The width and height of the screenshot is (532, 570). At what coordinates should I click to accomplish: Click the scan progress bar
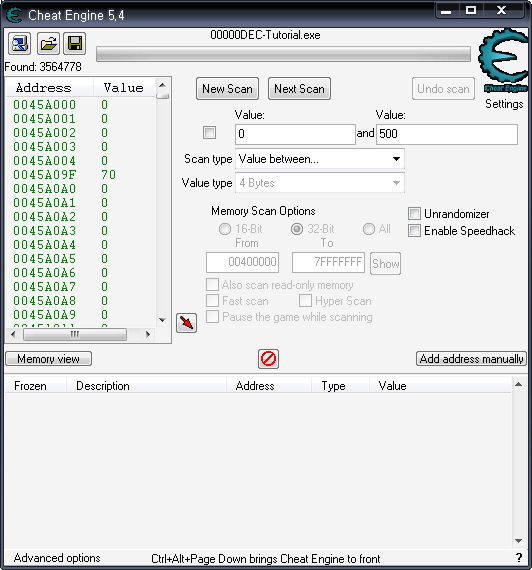(283, 54)
